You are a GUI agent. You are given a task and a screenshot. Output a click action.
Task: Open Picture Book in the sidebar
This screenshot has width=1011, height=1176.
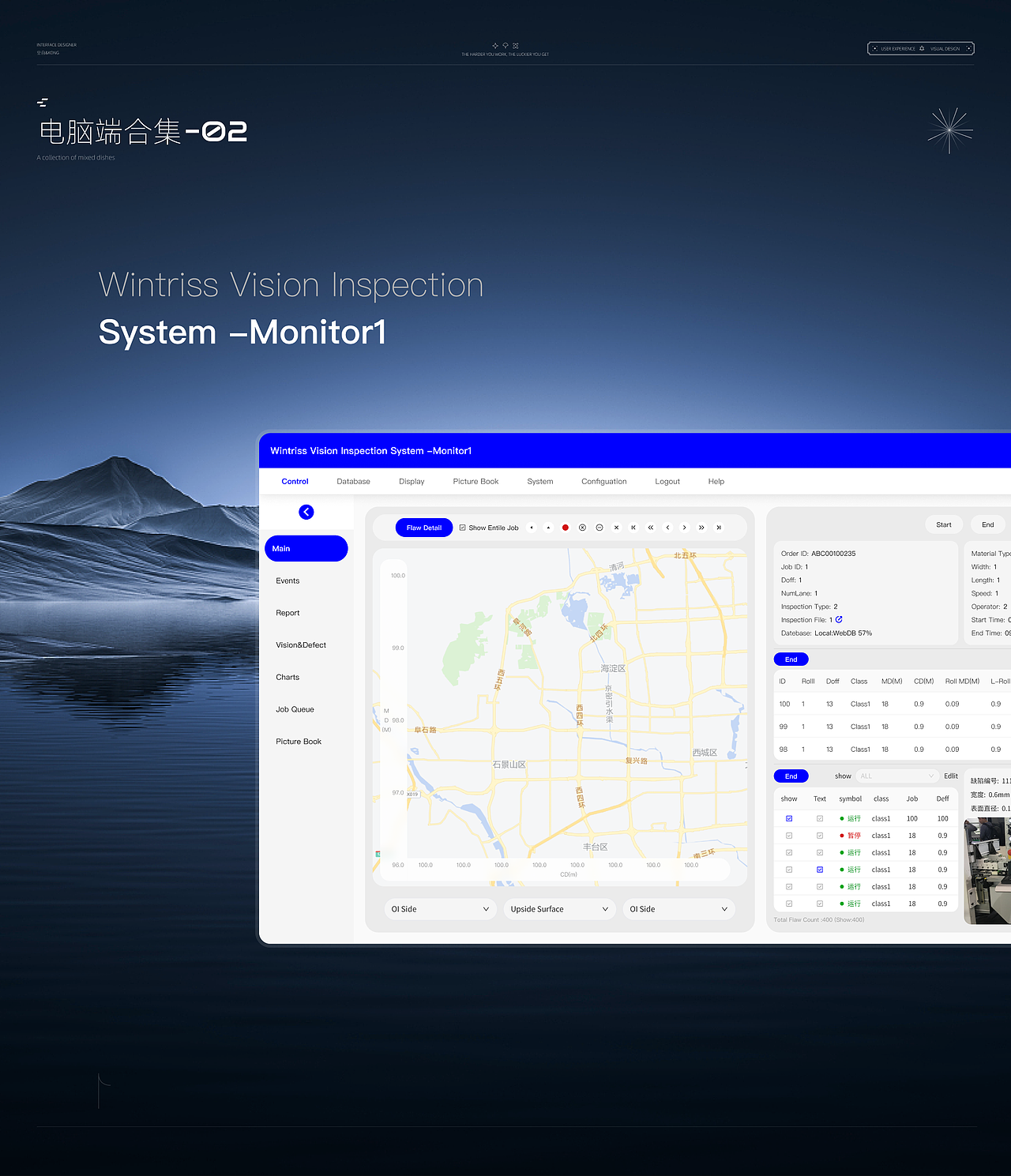coord(299,742)
